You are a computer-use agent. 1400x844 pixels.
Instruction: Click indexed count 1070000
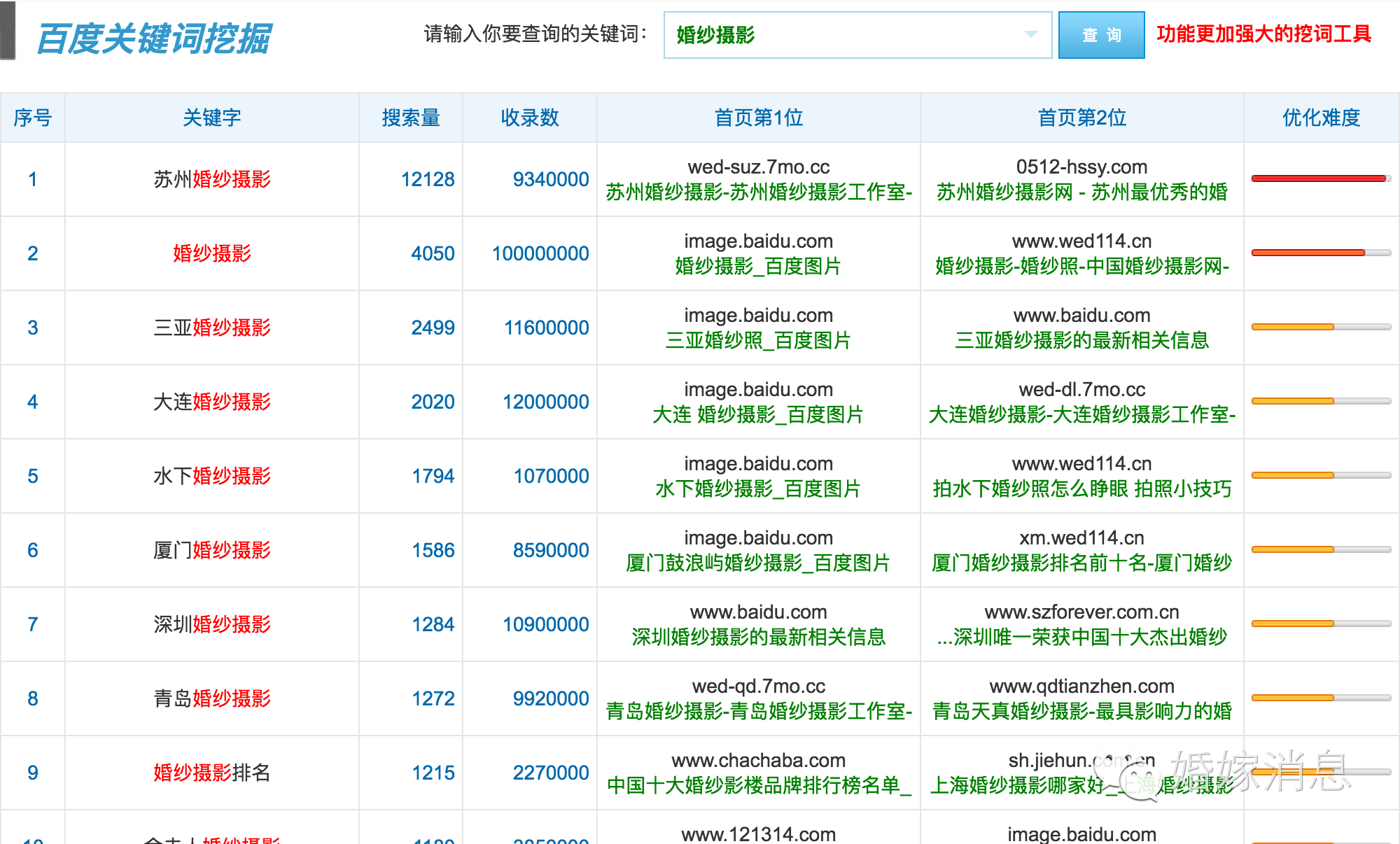point(551,476)
